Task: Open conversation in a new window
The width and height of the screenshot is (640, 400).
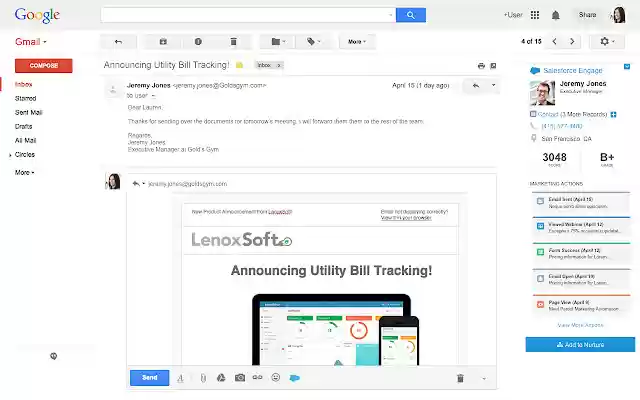Action: pos(493,66)
